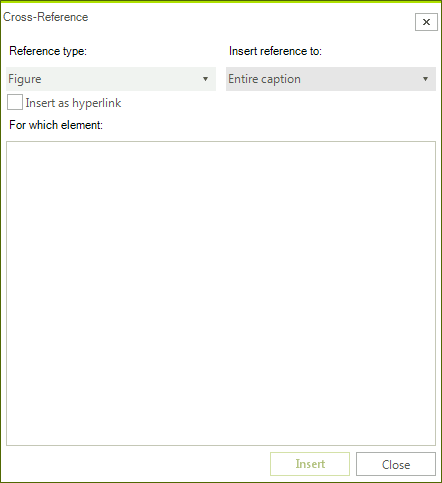This screenshot has width=442, height=483.
Task: Close the Cross-Reference dialog with the X
Action: point(426,22)
